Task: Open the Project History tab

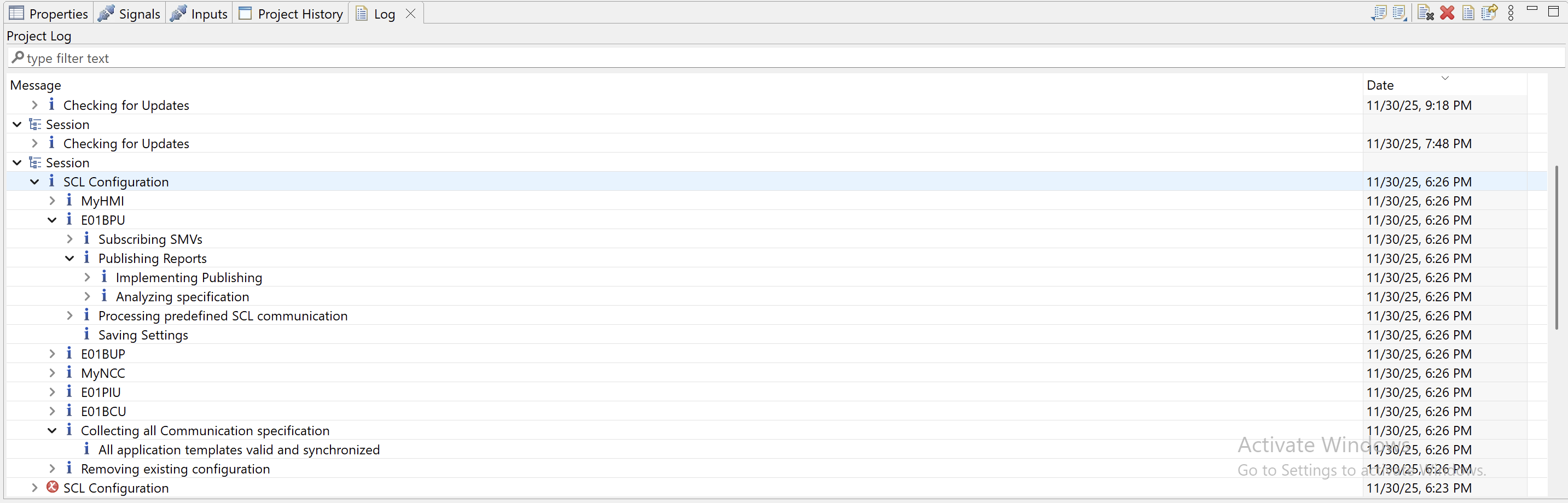Action: point(291,13)
